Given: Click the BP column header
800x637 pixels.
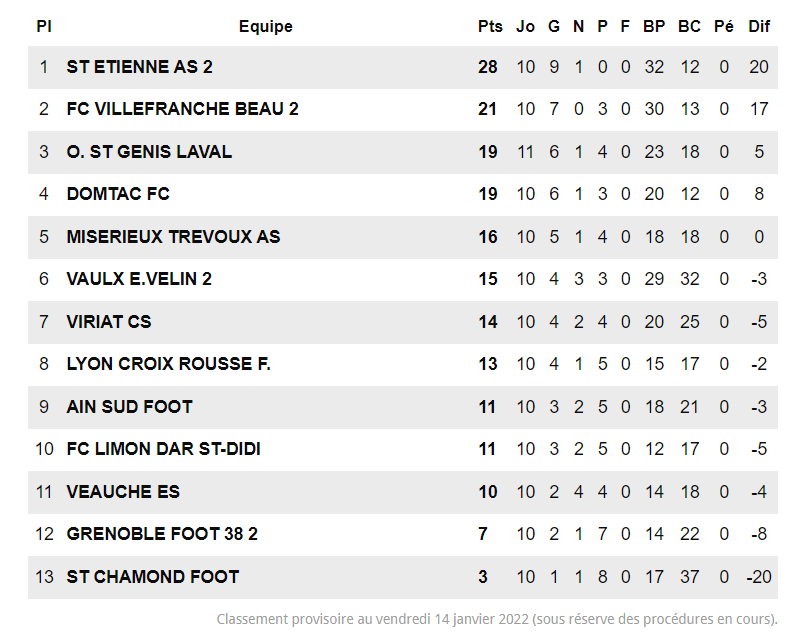Looking at the screenshot, I should [654, 27].
